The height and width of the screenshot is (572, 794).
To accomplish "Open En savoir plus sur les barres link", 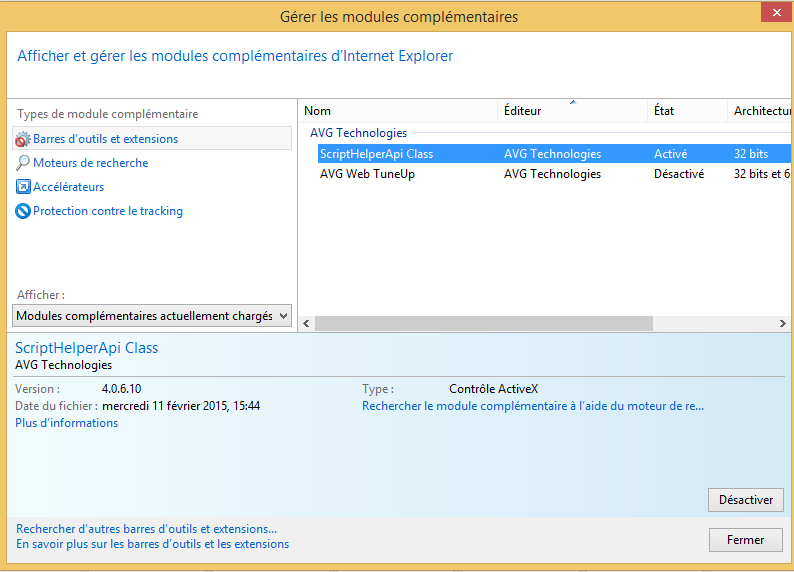I will [152, 544].
